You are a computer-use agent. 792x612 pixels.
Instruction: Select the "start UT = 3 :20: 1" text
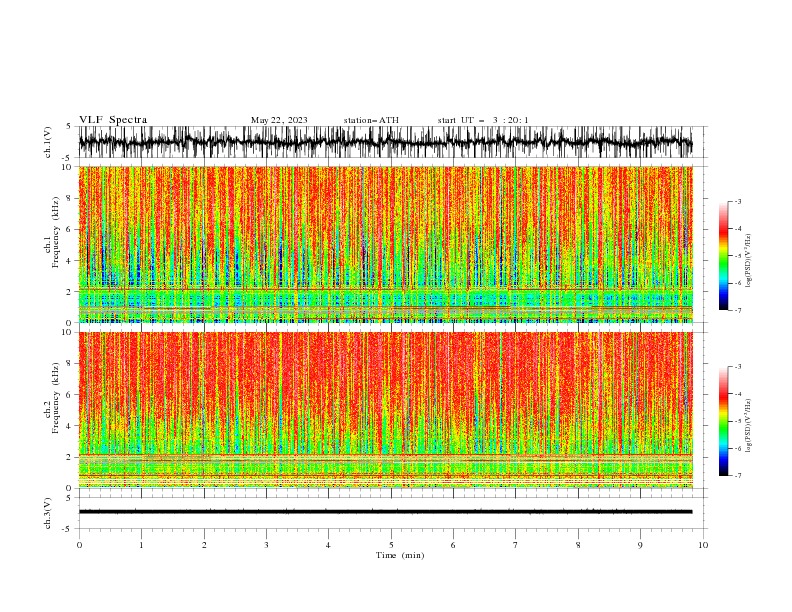click(x=482, y=120)
